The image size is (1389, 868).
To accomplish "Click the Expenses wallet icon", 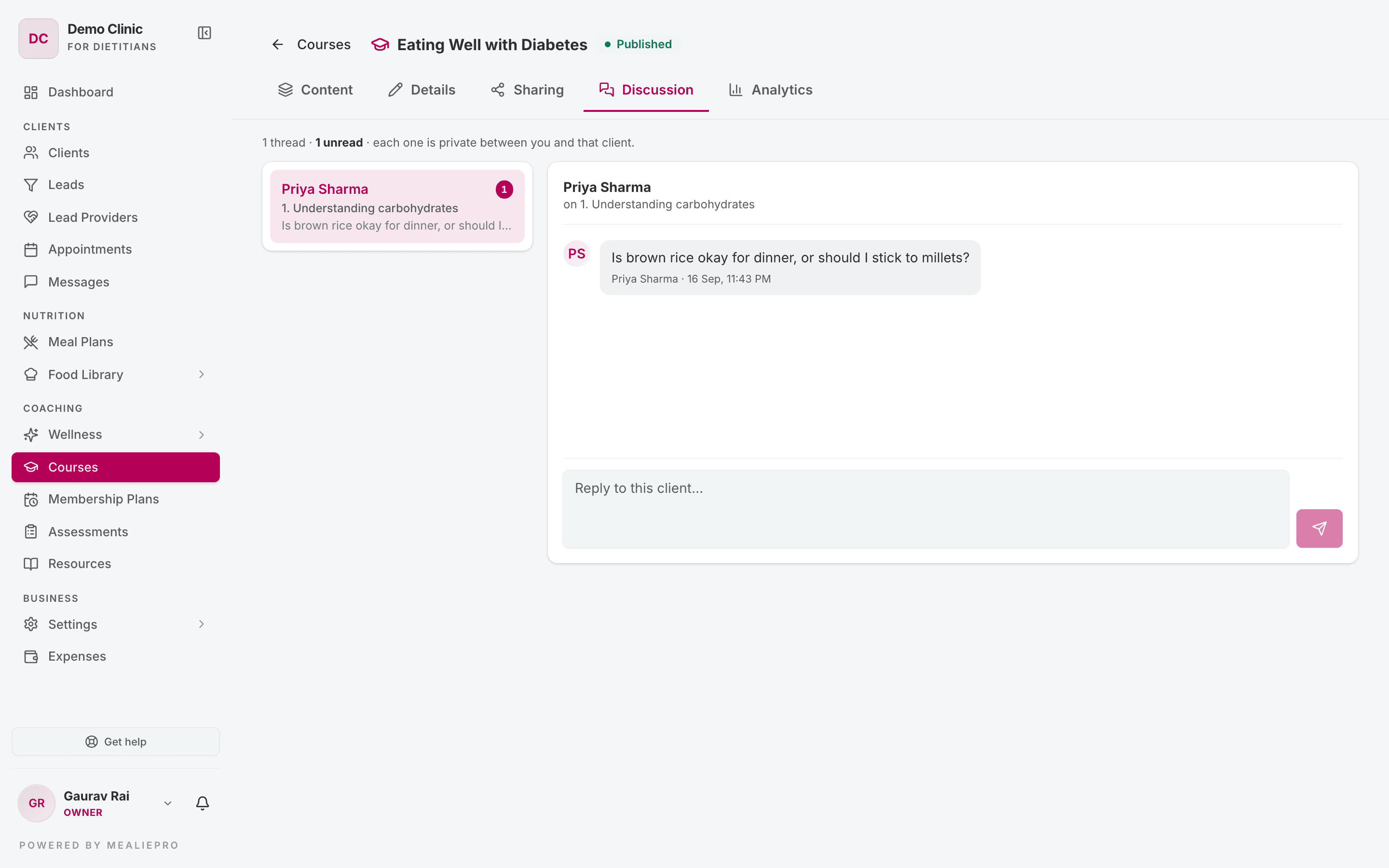I will click(31, 656).
